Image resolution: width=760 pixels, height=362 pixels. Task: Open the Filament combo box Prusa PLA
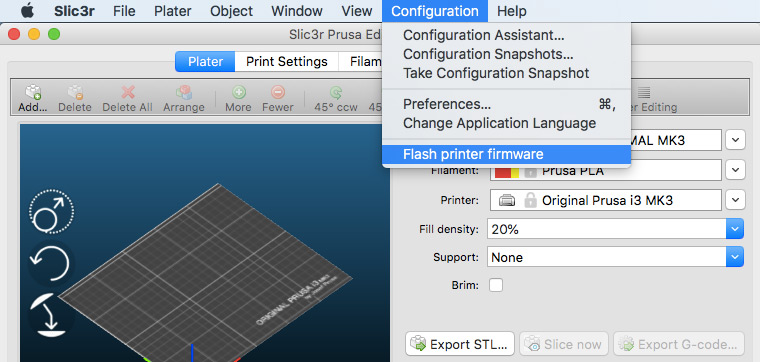click(606, 171)
